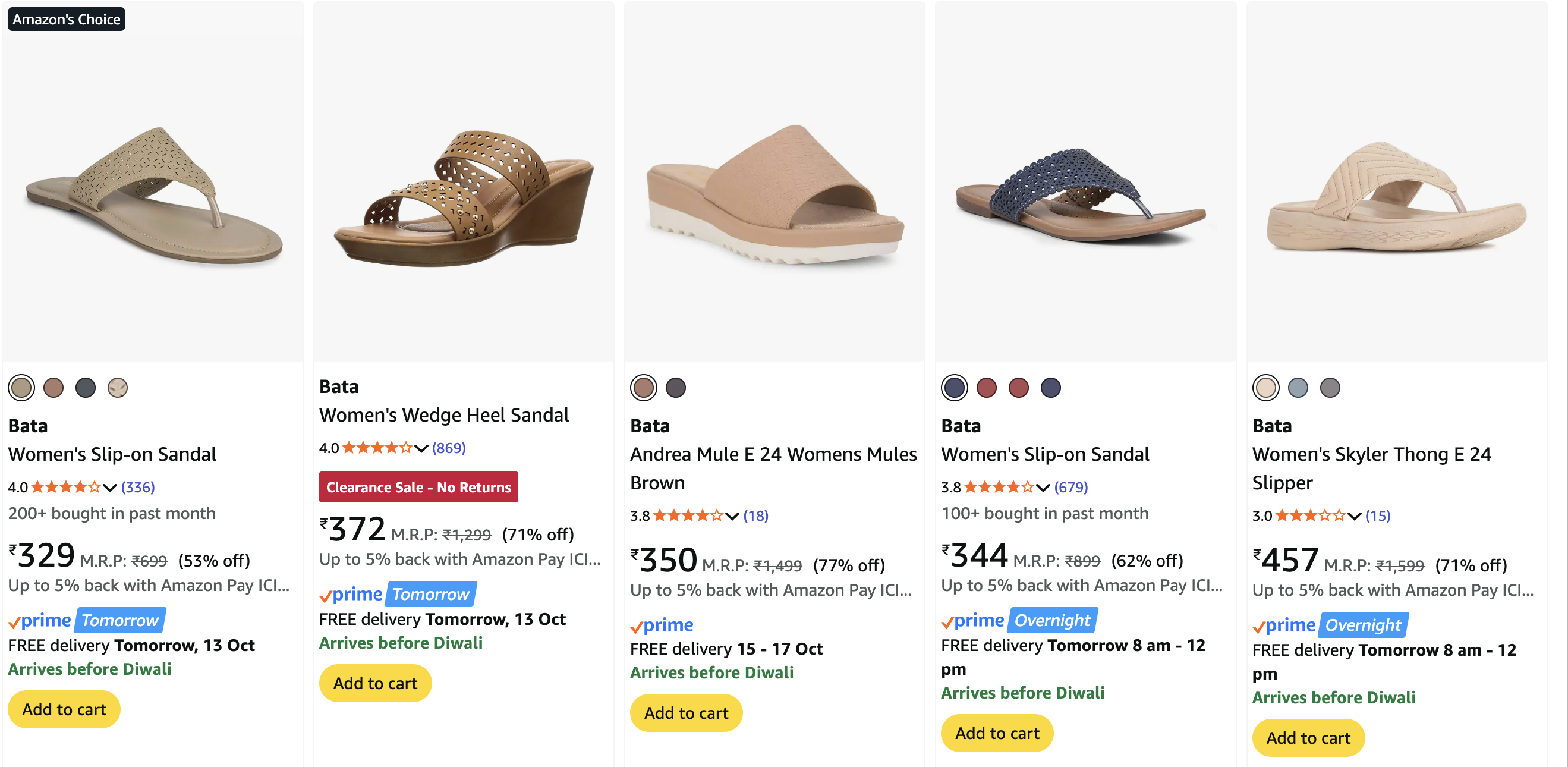Click prime Overnight badge on Skyler Thong
The image size is (1568, 767).
(x=1330, y=625)
